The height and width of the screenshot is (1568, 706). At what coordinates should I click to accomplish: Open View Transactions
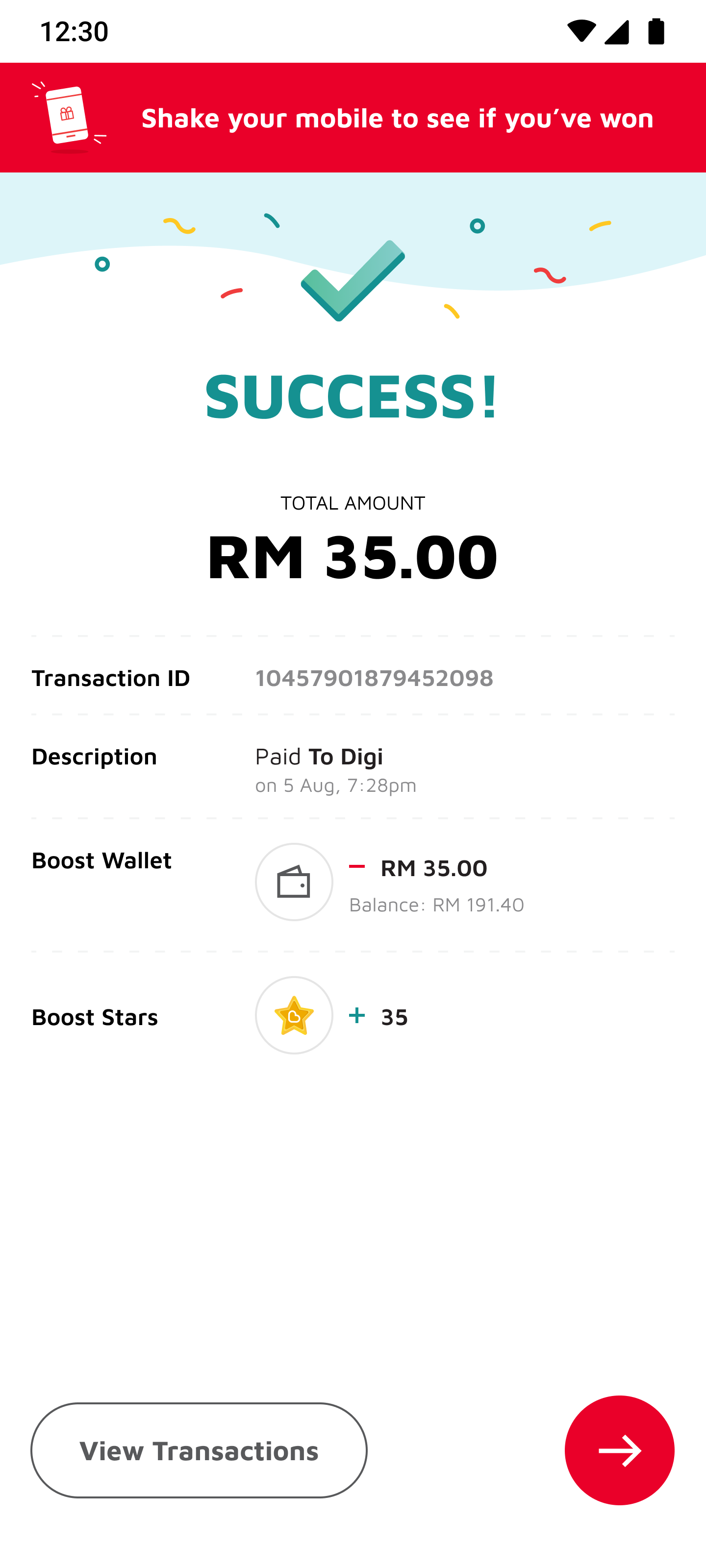[199, 1450]
